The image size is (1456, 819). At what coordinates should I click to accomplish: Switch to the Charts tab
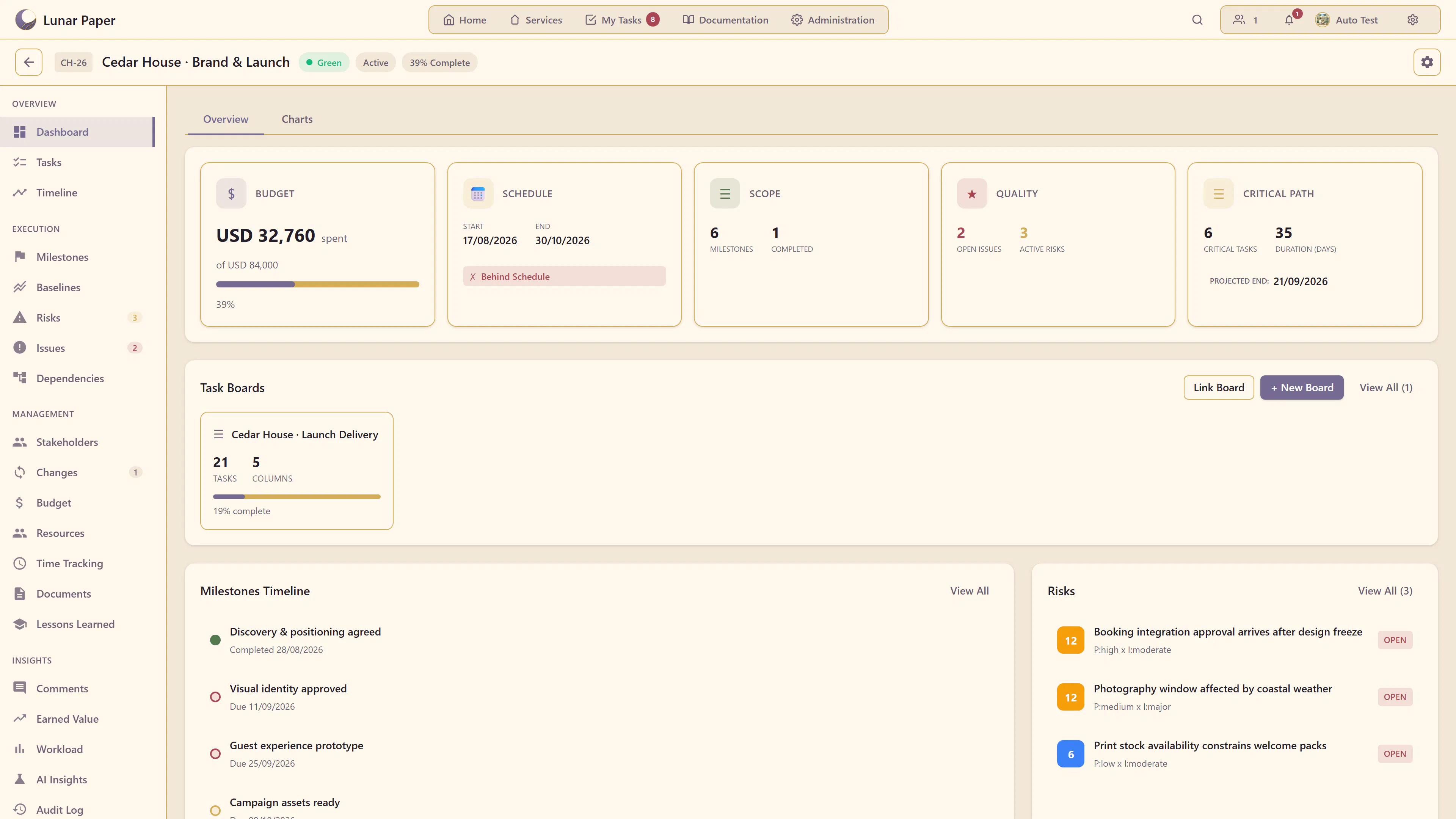point(297,119)
